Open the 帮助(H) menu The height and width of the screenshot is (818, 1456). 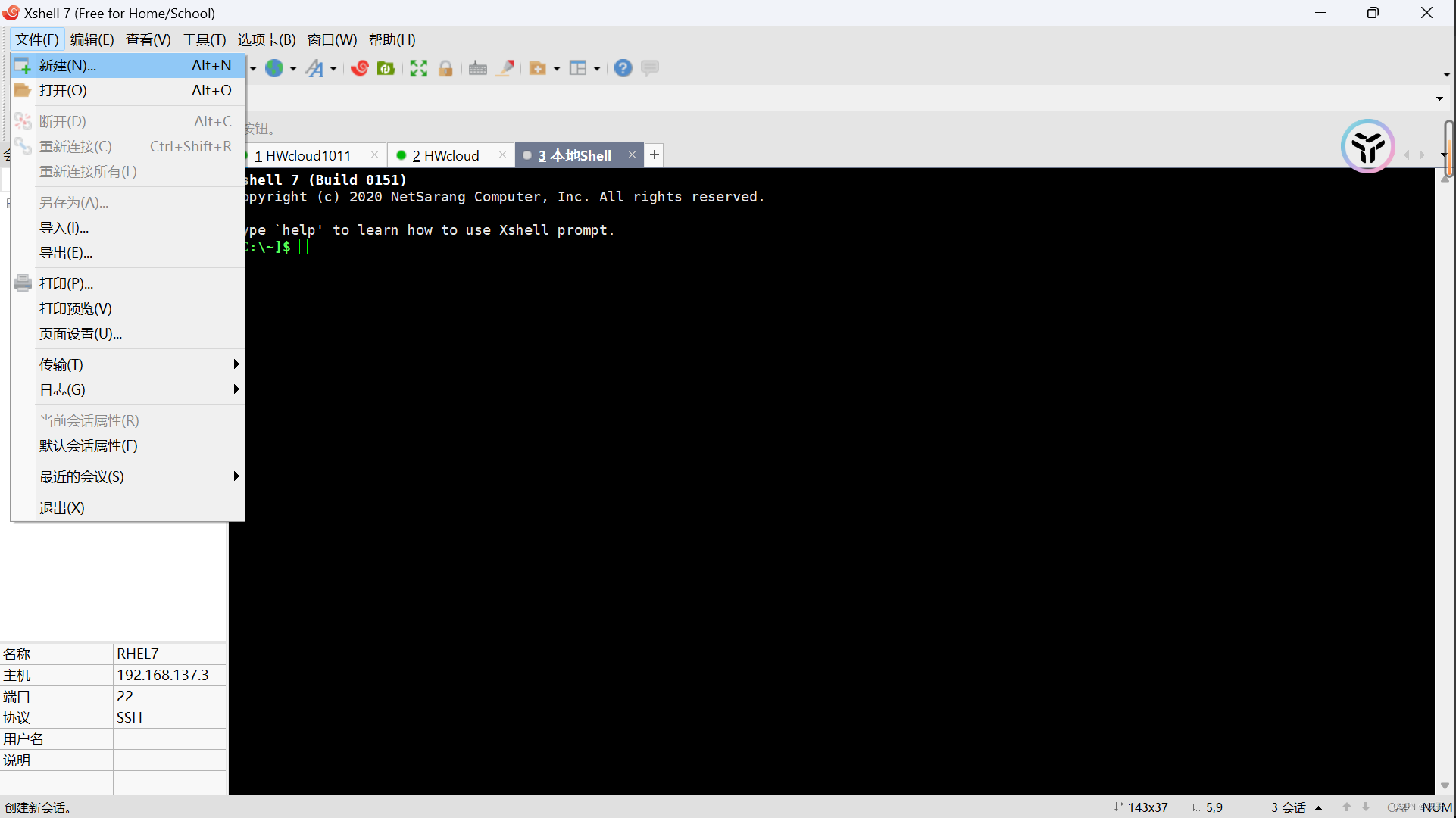392,40
